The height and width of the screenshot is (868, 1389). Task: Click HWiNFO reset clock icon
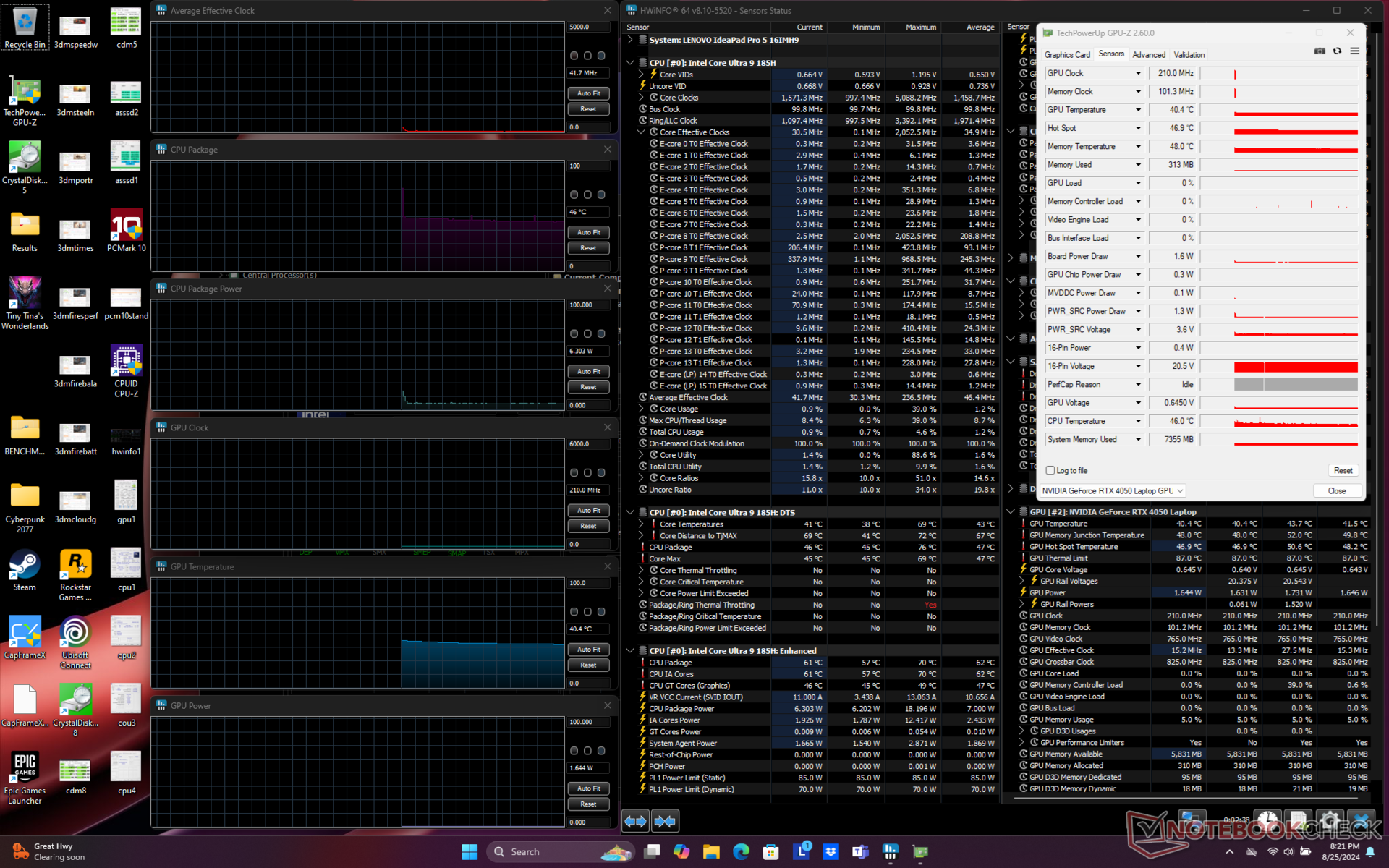pos(1267,821)
